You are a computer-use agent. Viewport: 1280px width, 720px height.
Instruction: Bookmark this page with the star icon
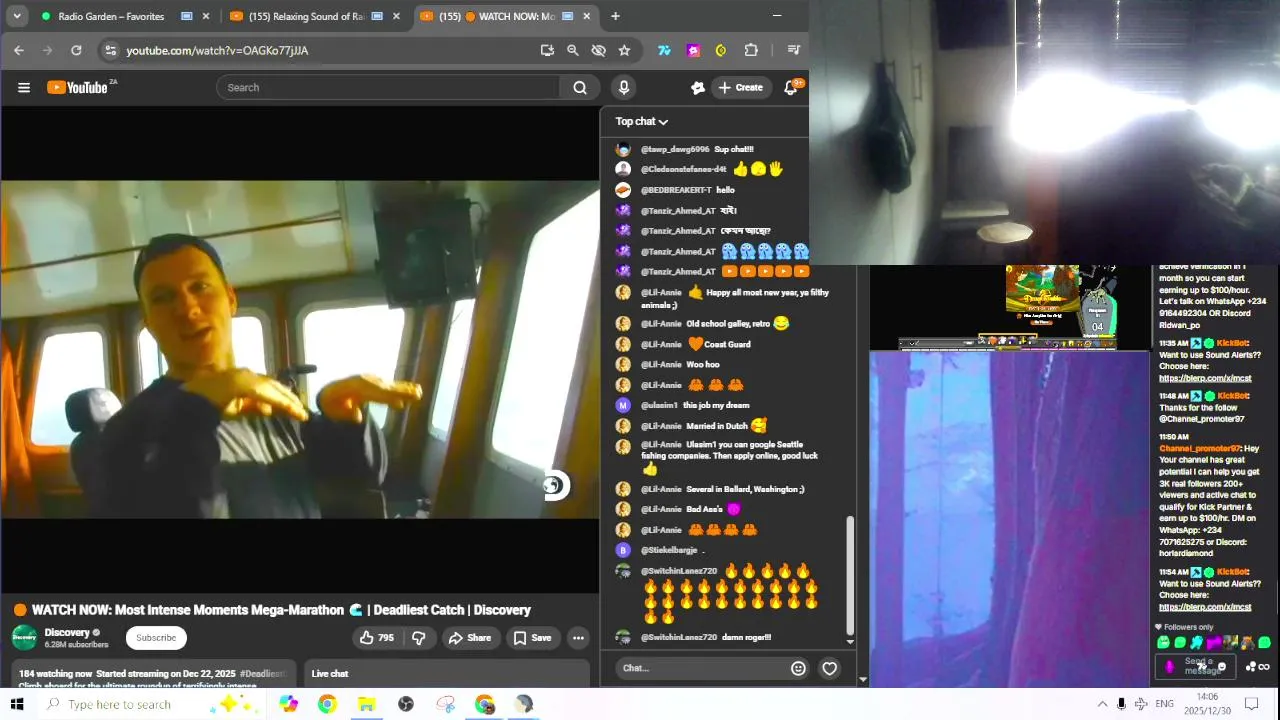[x=624, y=50]
